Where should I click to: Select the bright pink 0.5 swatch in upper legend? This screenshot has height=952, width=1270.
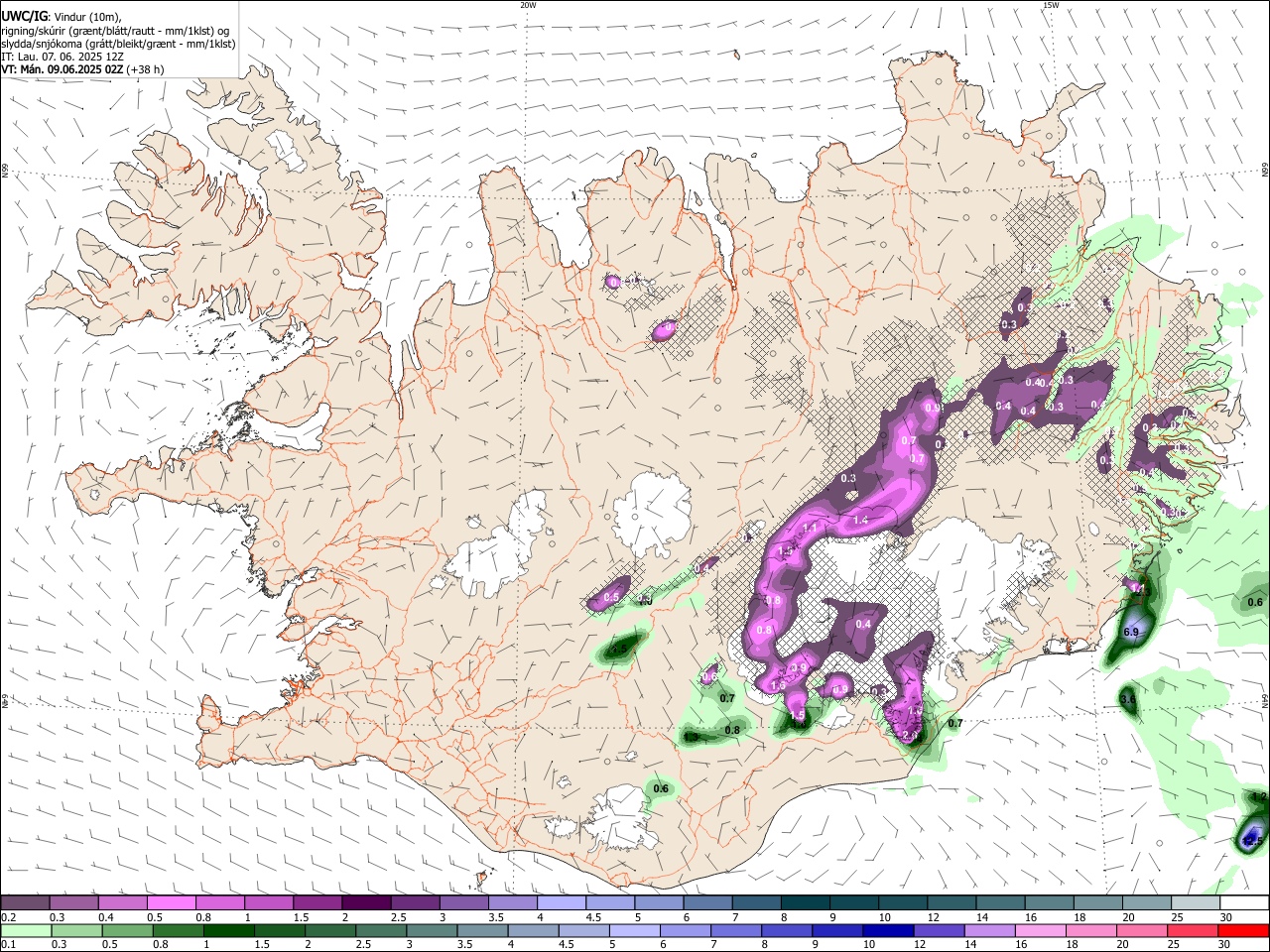point(171,902)
